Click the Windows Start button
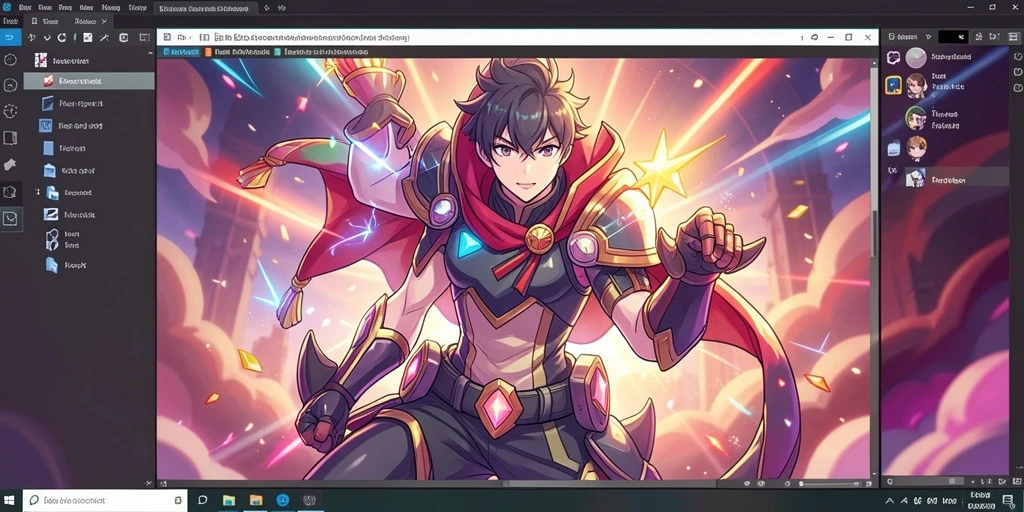The image size is (1024, 512). point(11,500)
